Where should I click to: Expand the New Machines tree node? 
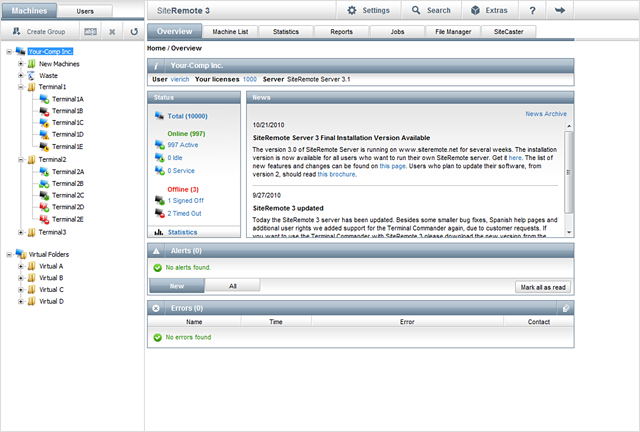[21, 64]
